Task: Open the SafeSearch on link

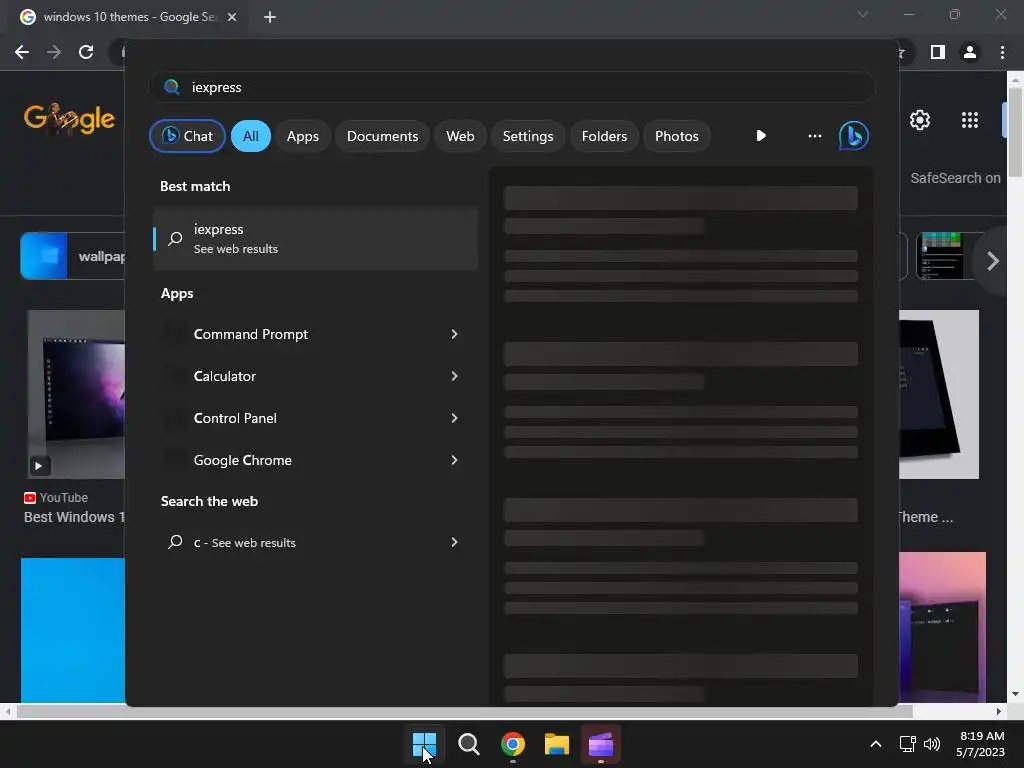Action: click(955, 178)
